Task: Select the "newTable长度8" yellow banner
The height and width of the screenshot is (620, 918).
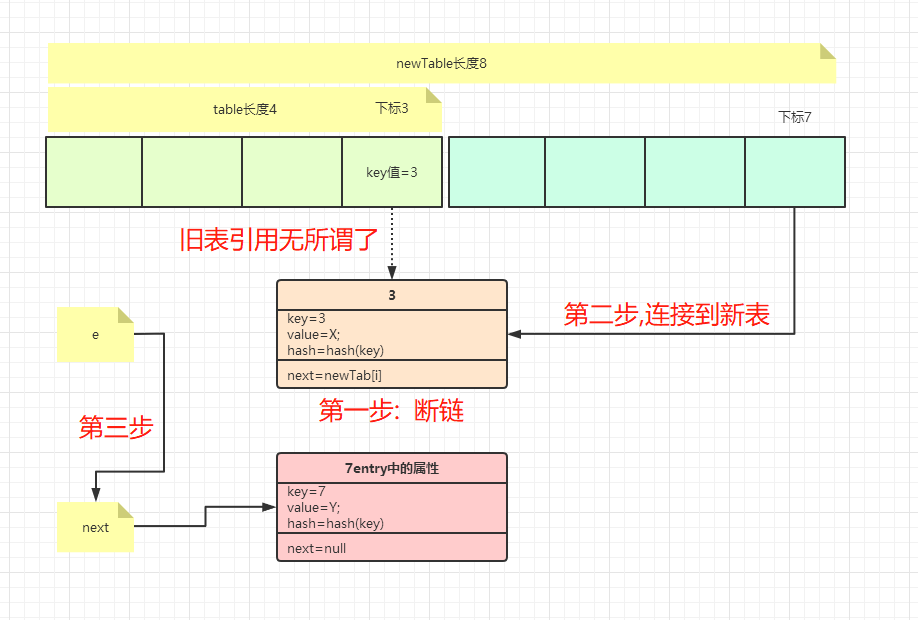Action: [x=440, y=63]
